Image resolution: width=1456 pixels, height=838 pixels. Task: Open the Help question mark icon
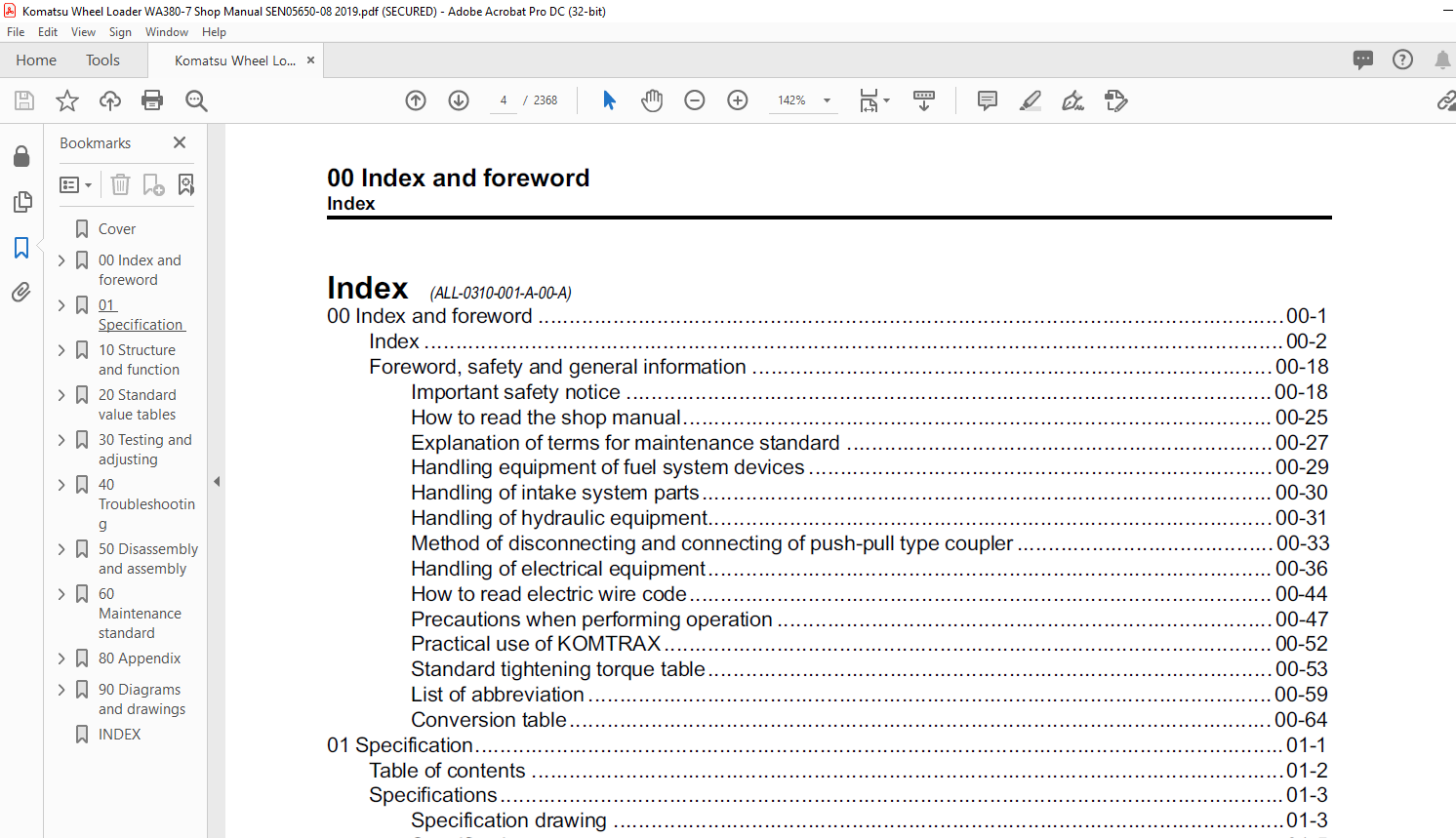coord(1402,60)
